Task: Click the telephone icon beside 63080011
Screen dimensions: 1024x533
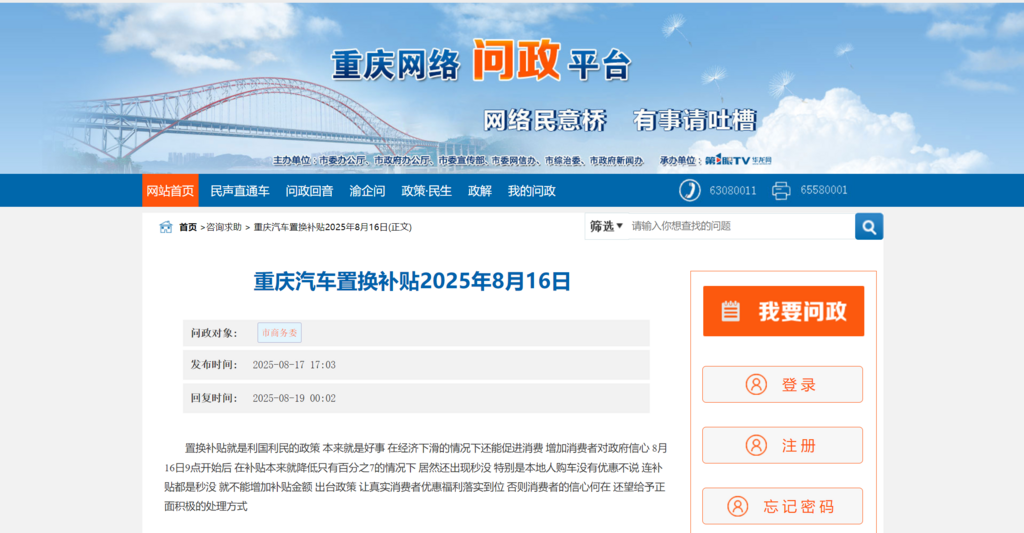Action: (689, 190)
